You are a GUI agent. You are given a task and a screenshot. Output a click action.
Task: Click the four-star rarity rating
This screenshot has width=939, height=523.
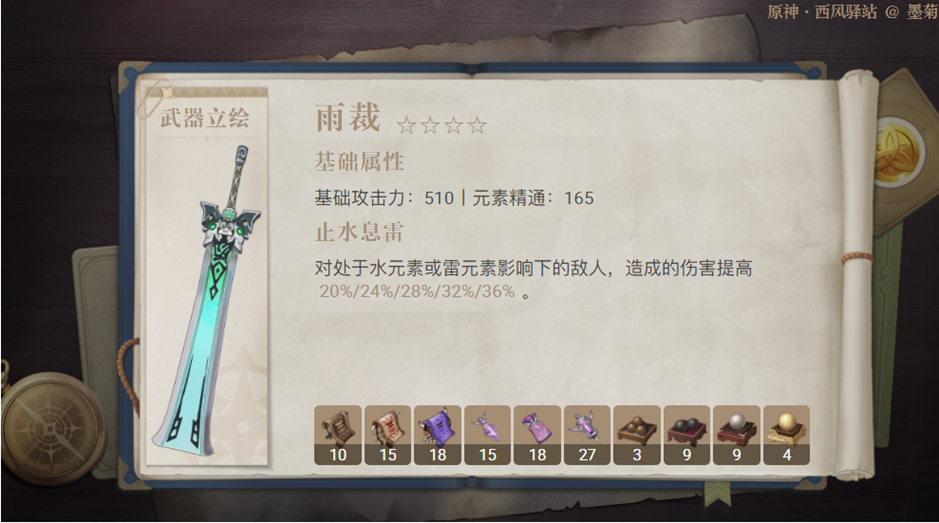(x=441, y=125)
